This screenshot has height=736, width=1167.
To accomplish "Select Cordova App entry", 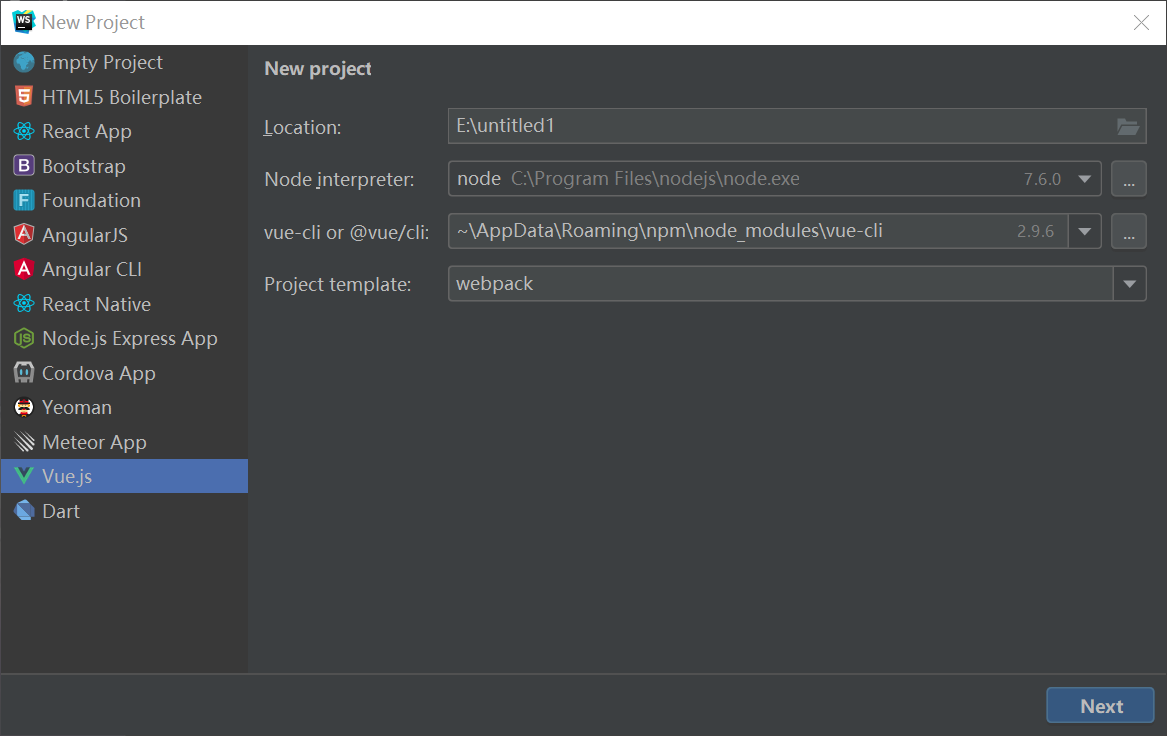I will [124, 373].
